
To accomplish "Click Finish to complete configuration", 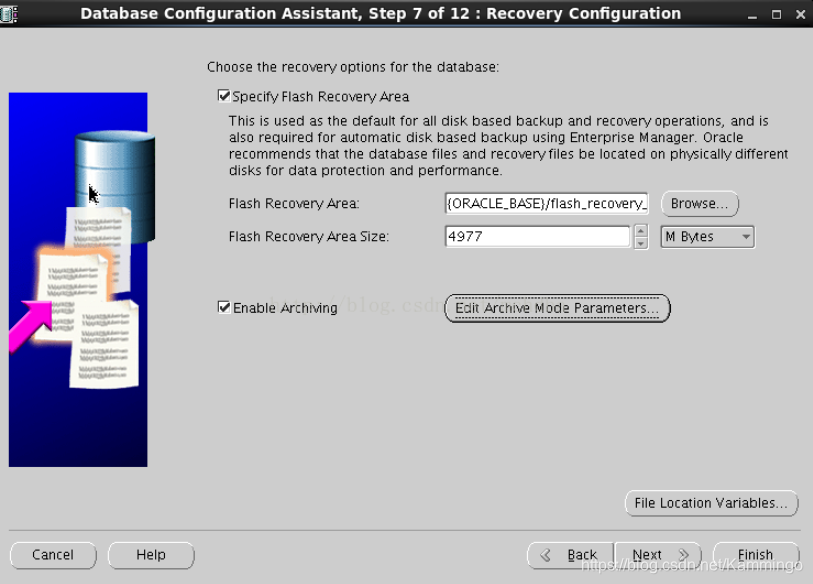I will point(756,555).
